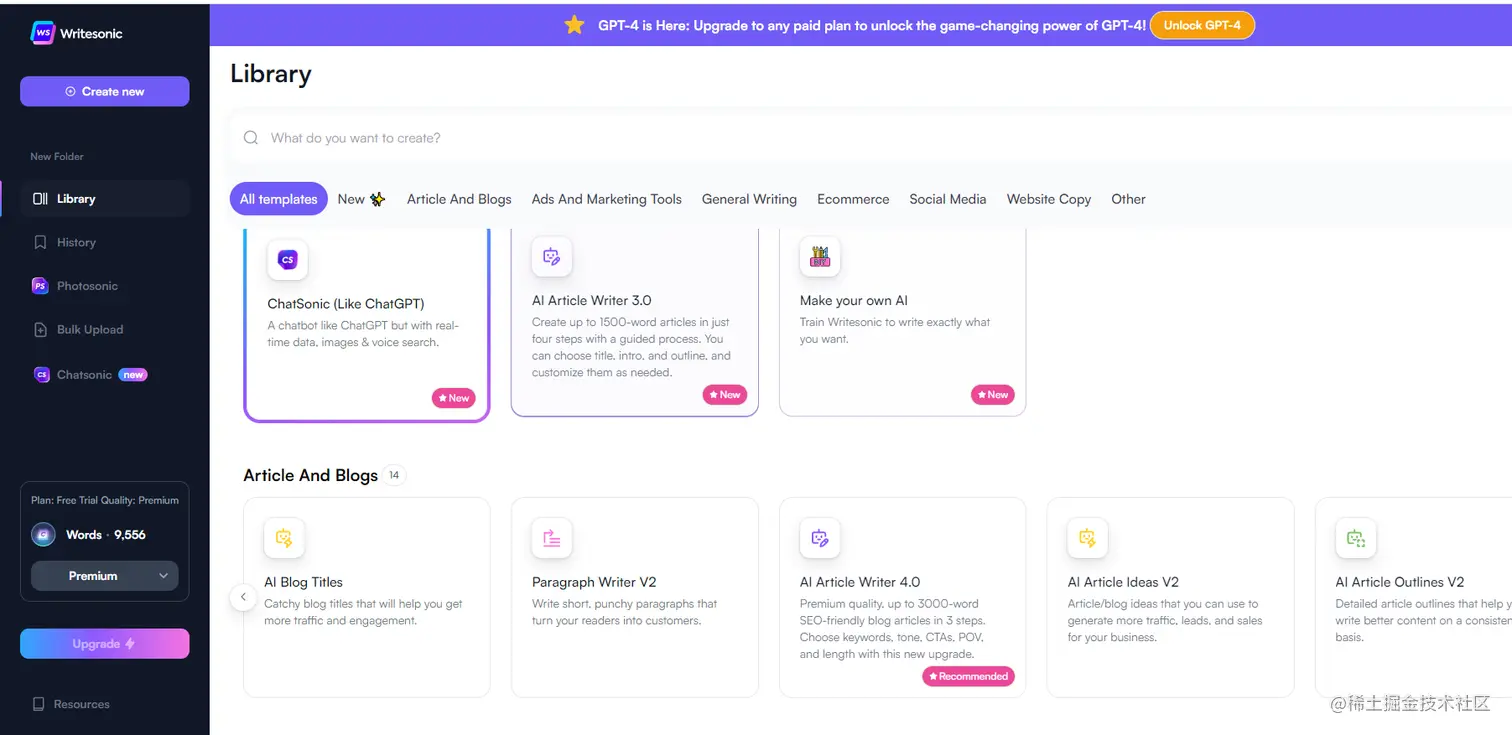Image resolution: width=1512 pixels, height=735 pixels.
Task: Select the Article And Blogs tab
Action: [x=459, y=199]
